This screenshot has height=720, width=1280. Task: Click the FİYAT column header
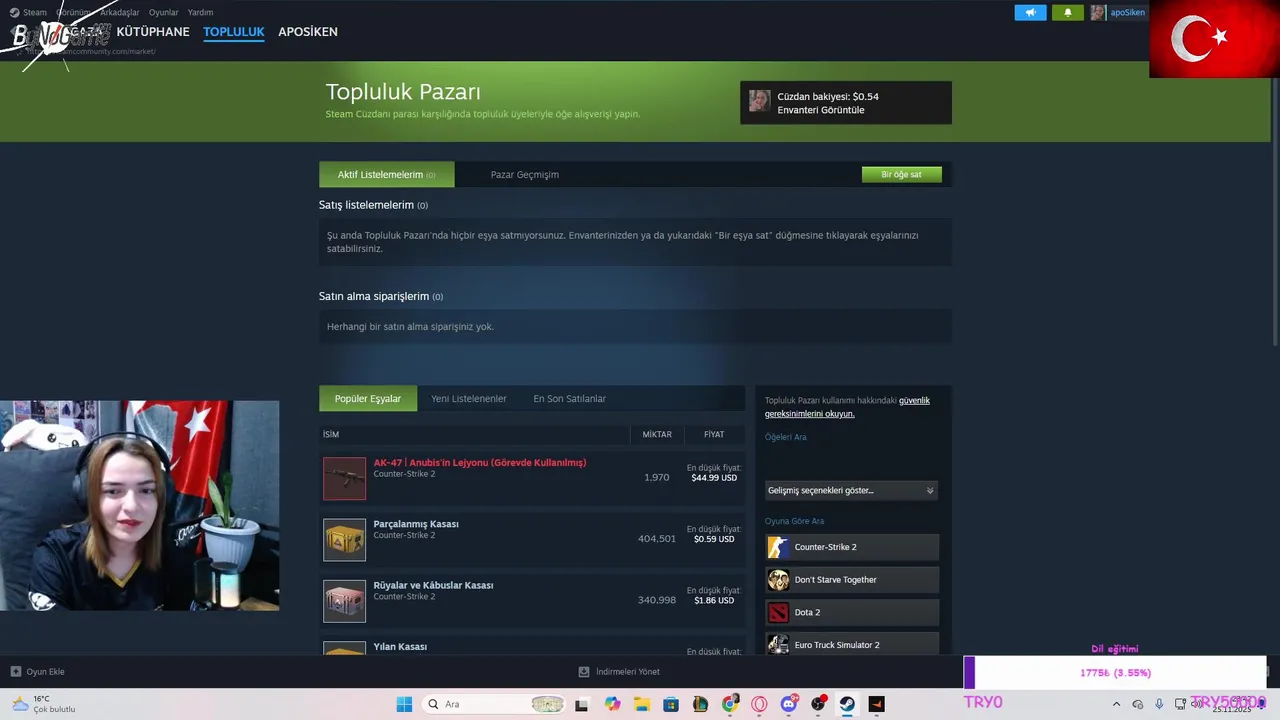(714, 434)
